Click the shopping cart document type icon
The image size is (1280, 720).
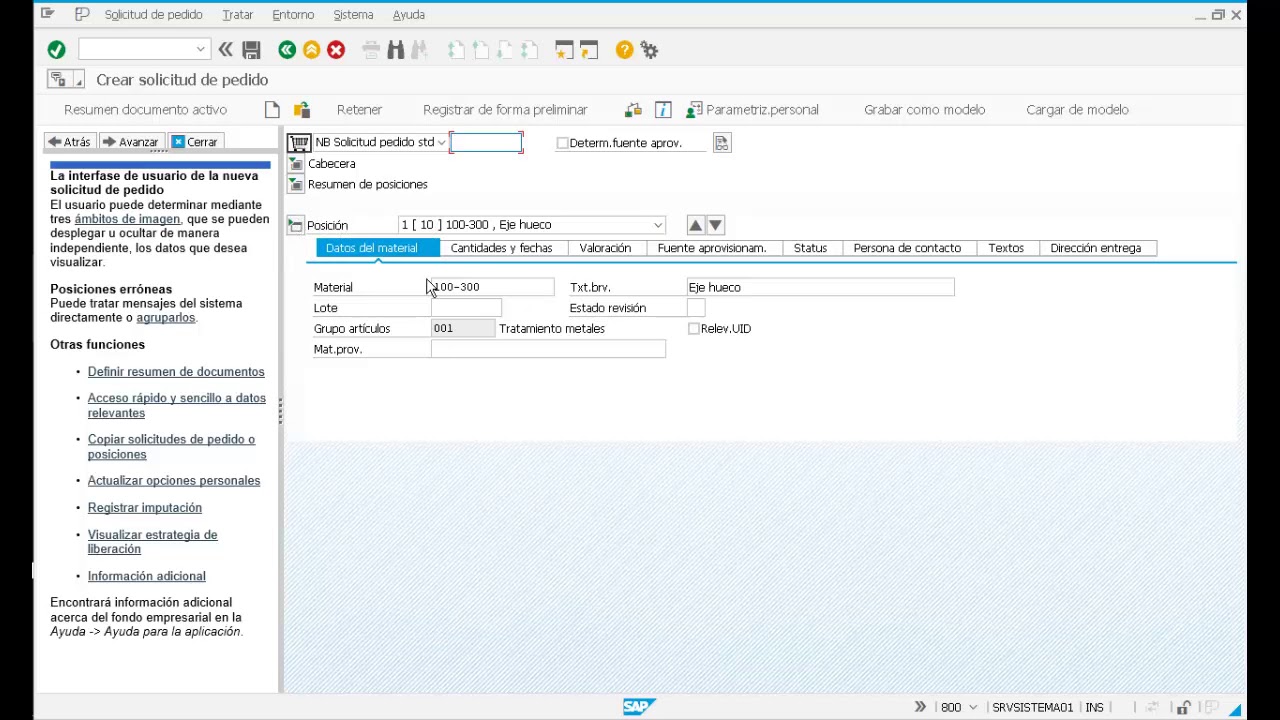(x=299, y=142)
